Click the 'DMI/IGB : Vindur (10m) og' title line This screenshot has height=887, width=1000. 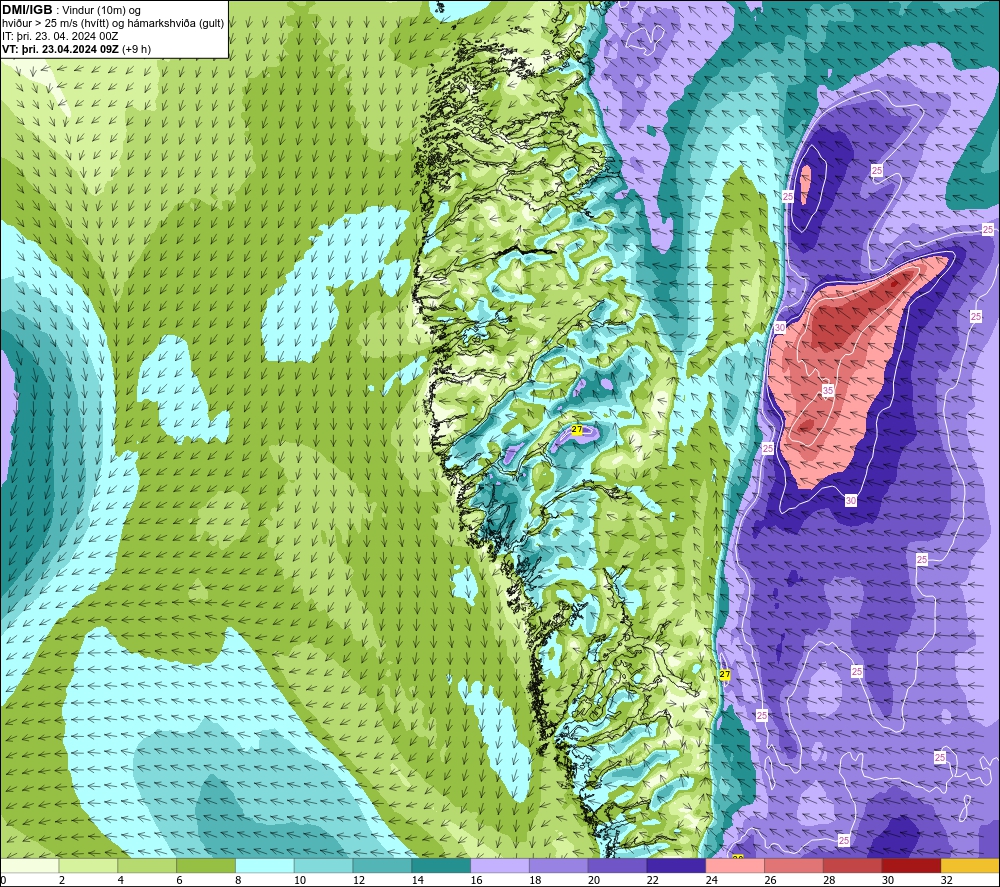coord(71,10)
